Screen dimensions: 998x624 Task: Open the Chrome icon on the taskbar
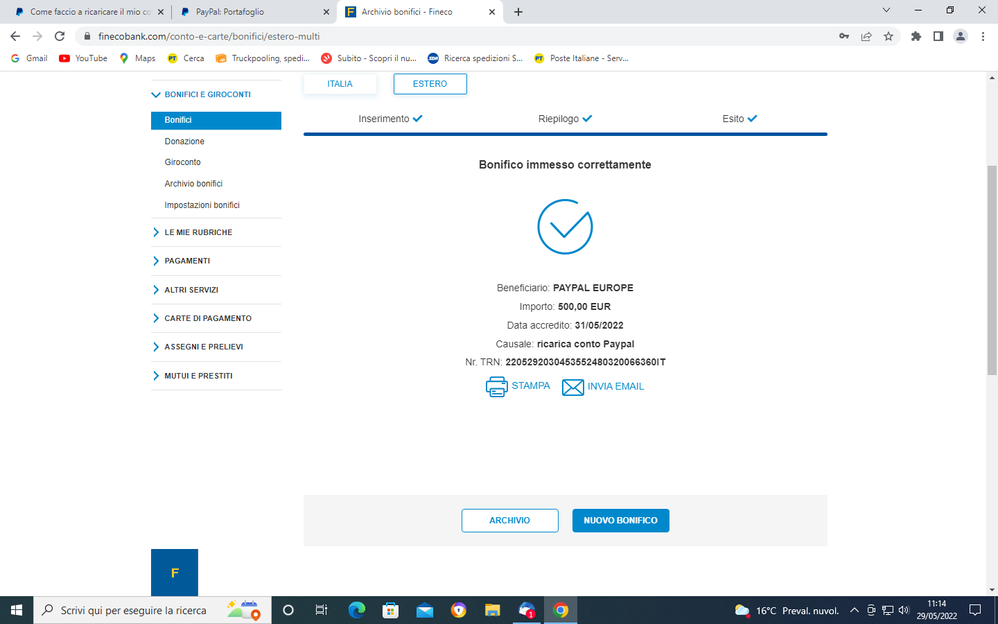(x=561, y=610)
